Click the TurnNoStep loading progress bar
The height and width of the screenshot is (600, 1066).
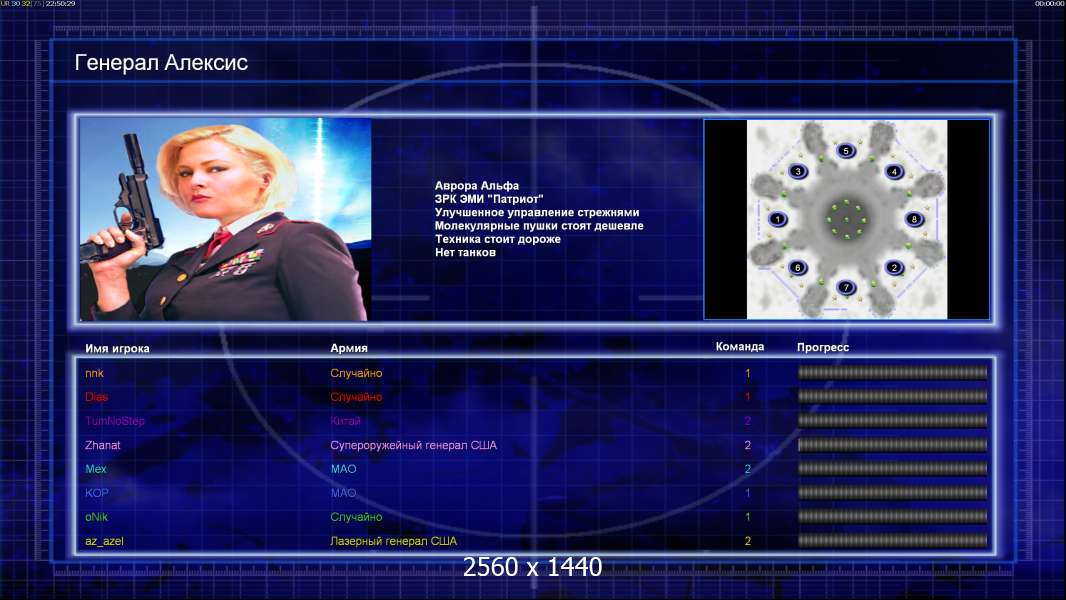pos(893,421)
